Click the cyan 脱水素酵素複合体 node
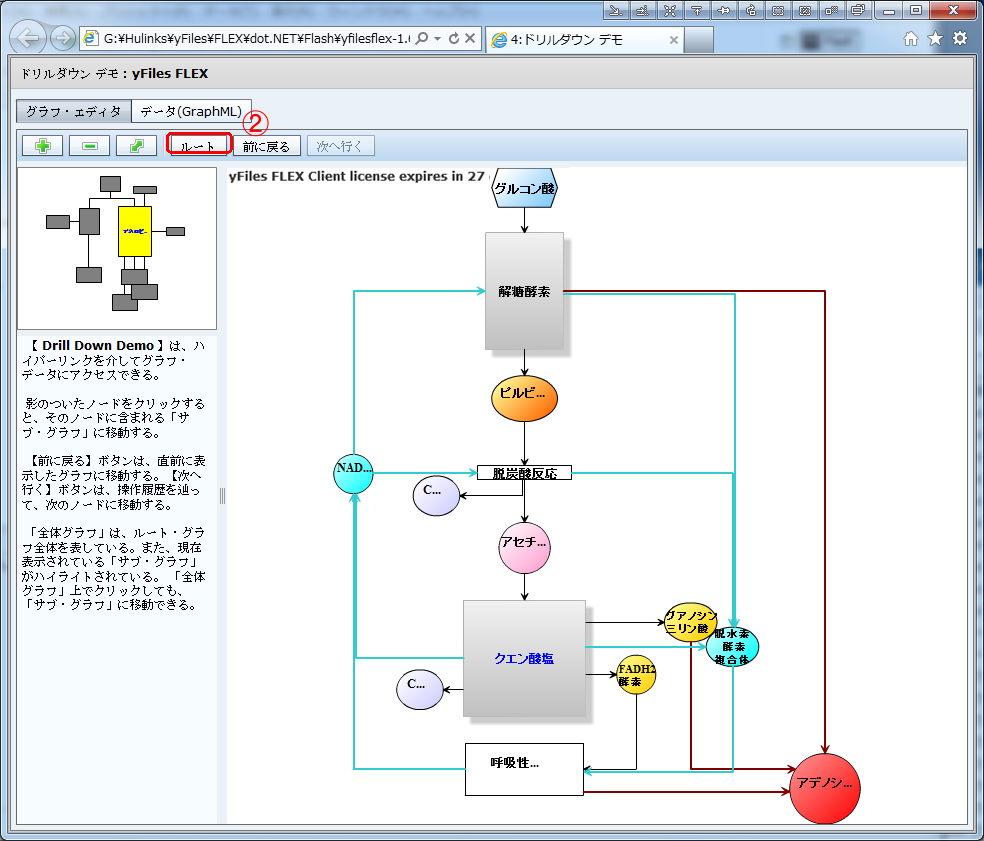This screenshot has height=841, width=984. click(732, 646)
